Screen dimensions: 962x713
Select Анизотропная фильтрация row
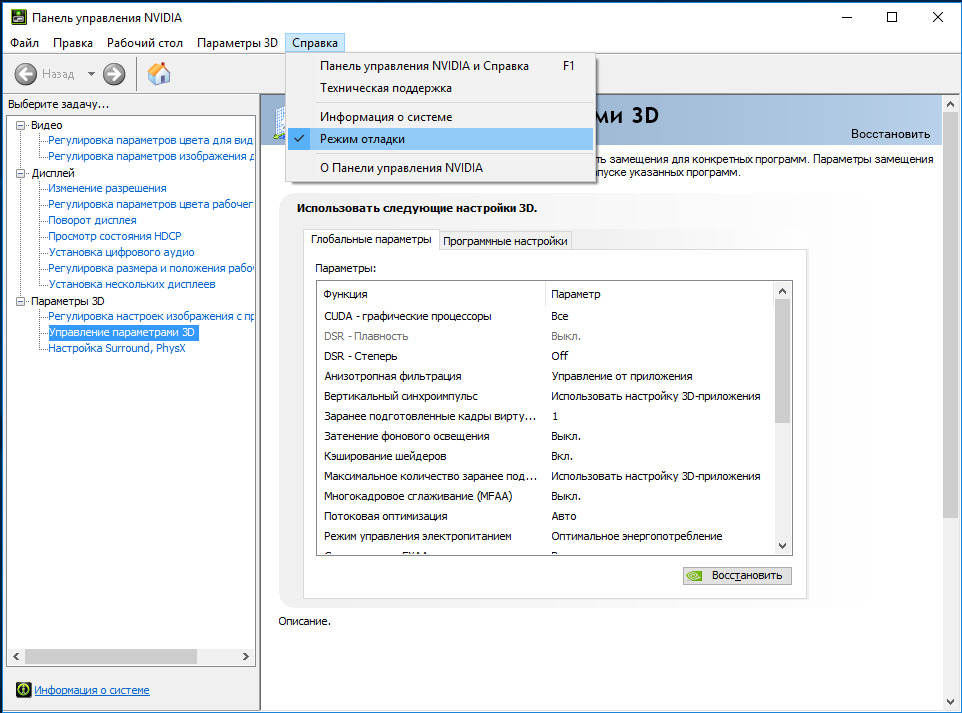[545, 377]
